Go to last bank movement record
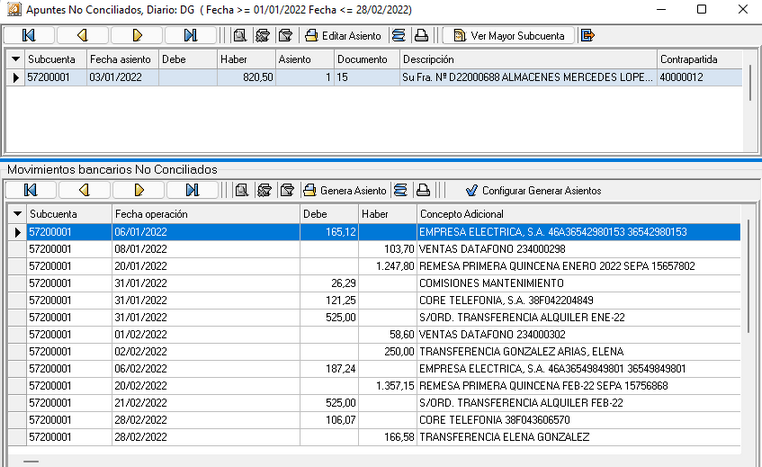 click(192, 190)
